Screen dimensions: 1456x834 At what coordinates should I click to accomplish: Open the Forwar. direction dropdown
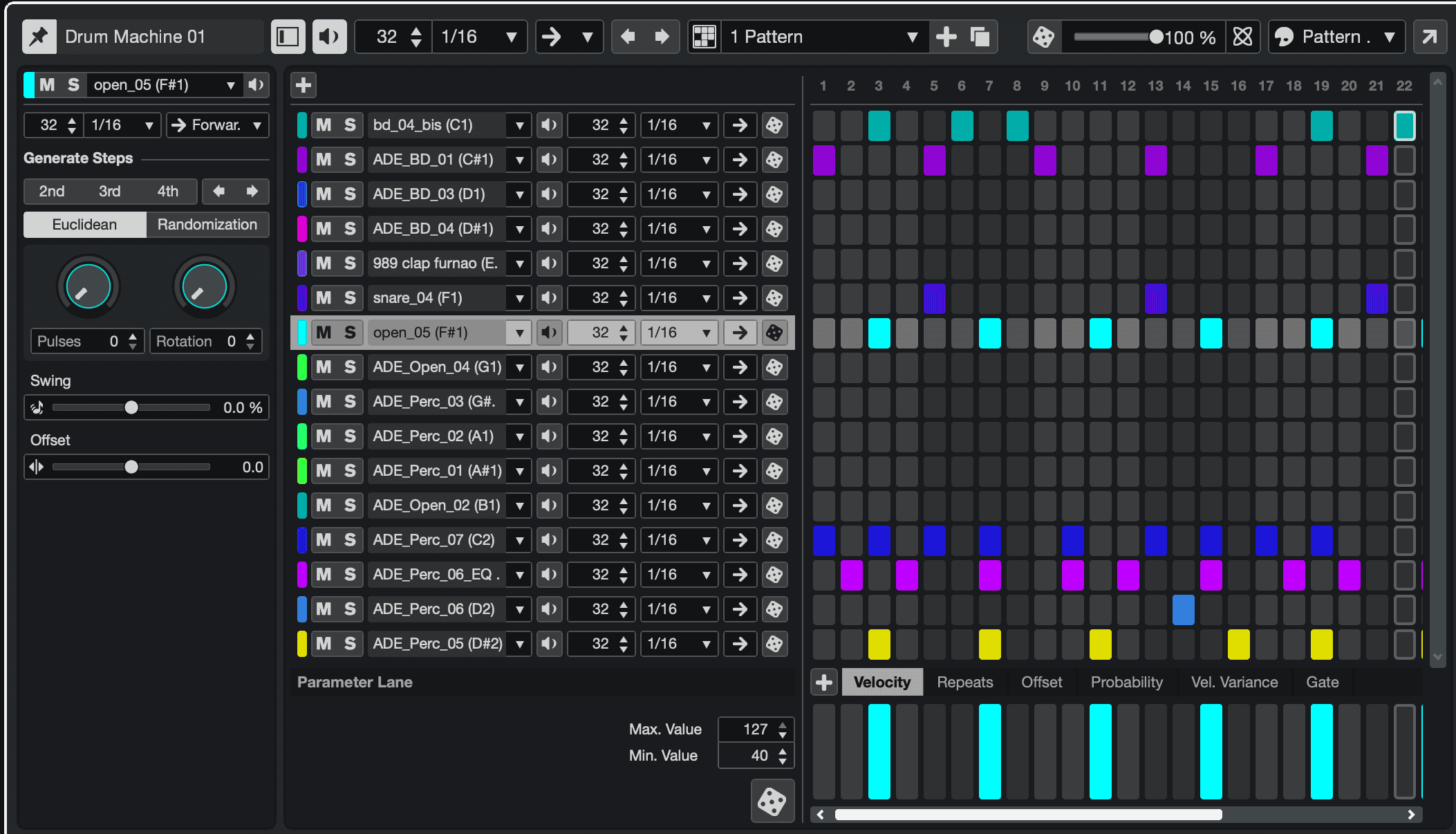(x=218, y=125)
